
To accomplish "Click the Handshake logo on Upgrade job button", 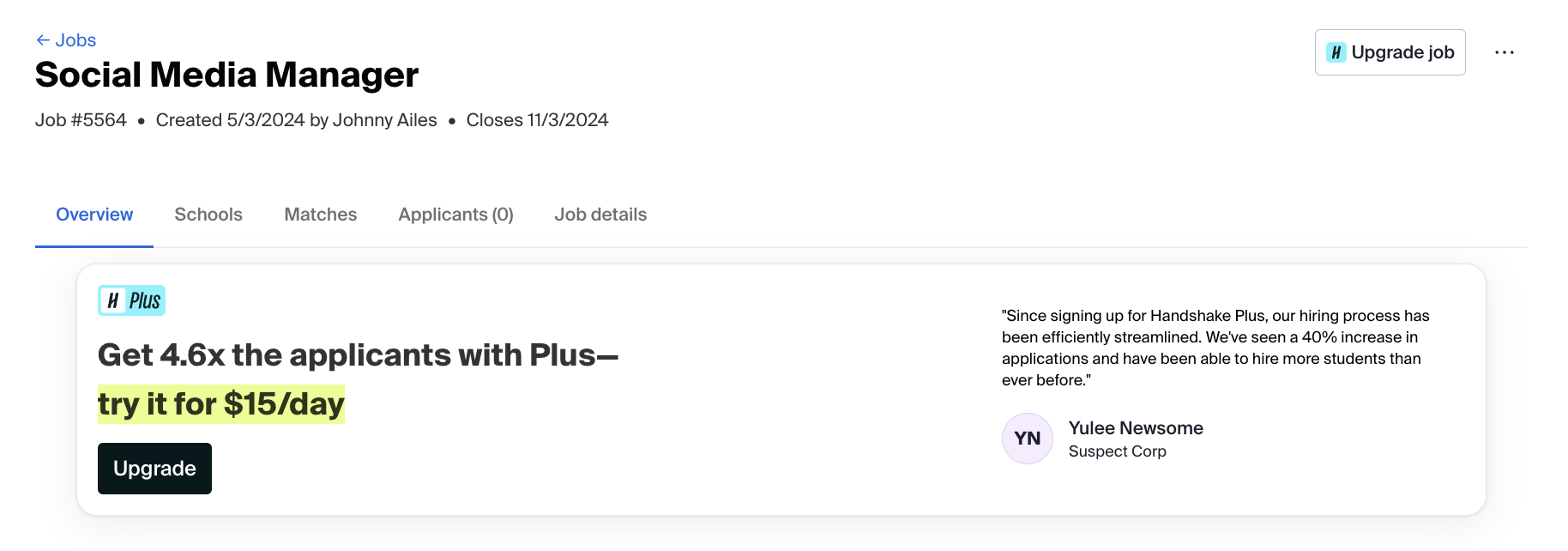I will [x=1336, y=51].
